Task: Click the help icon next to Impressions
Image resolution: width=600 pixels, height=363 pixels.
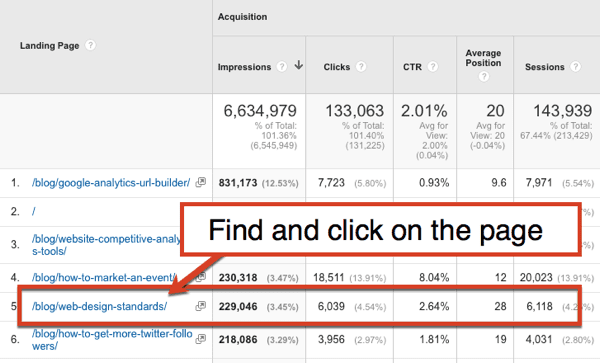Action: [x=282, y=67]
